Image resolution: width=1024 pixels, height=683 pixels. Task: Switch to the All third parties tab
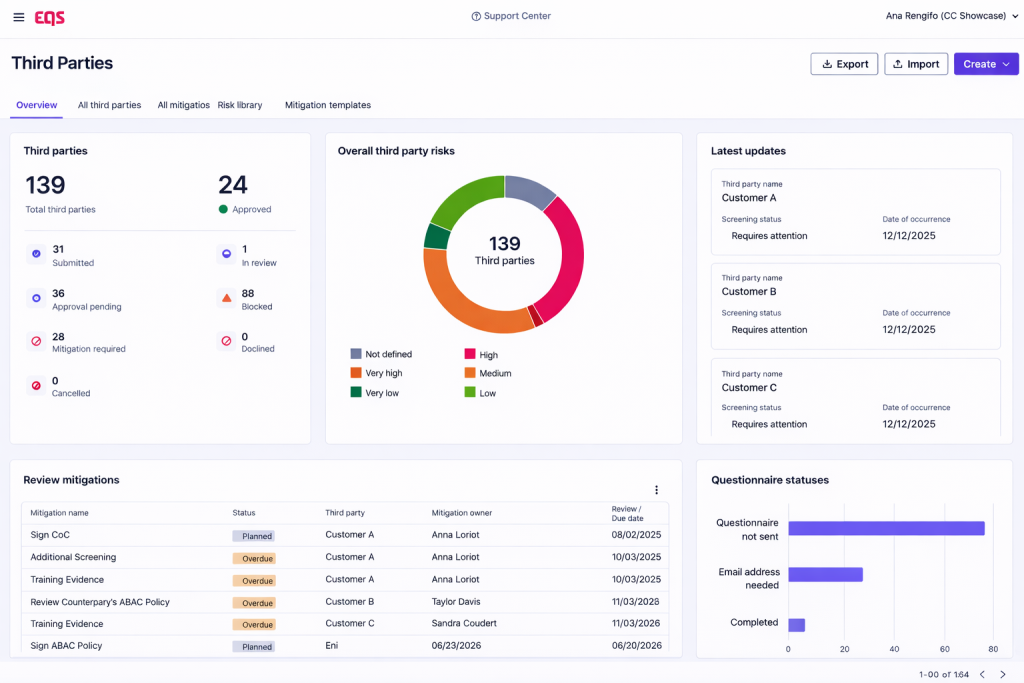point(109,105)
